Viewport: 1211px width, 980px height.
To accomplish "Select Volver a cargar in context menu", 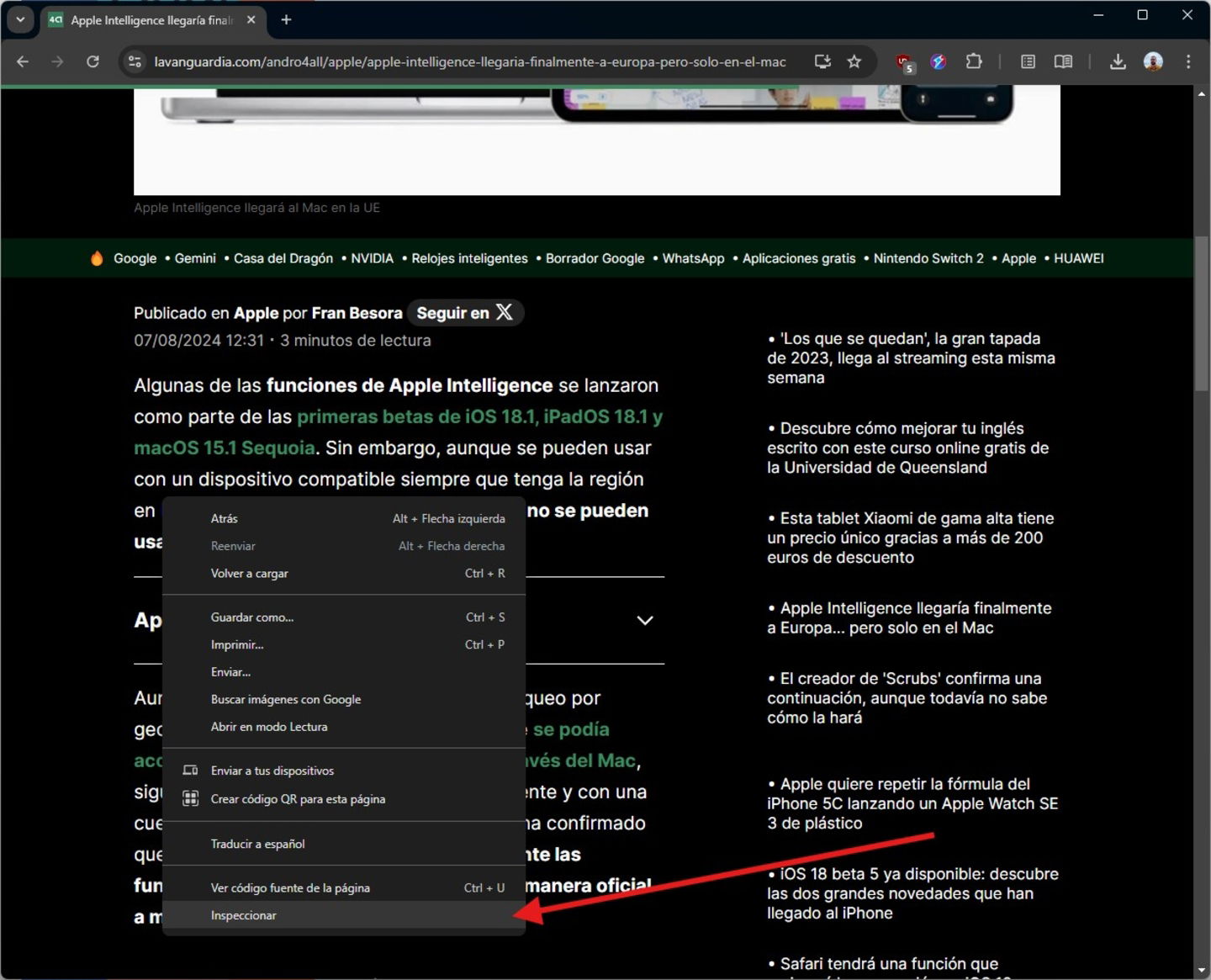I will [x=344, y=573].
